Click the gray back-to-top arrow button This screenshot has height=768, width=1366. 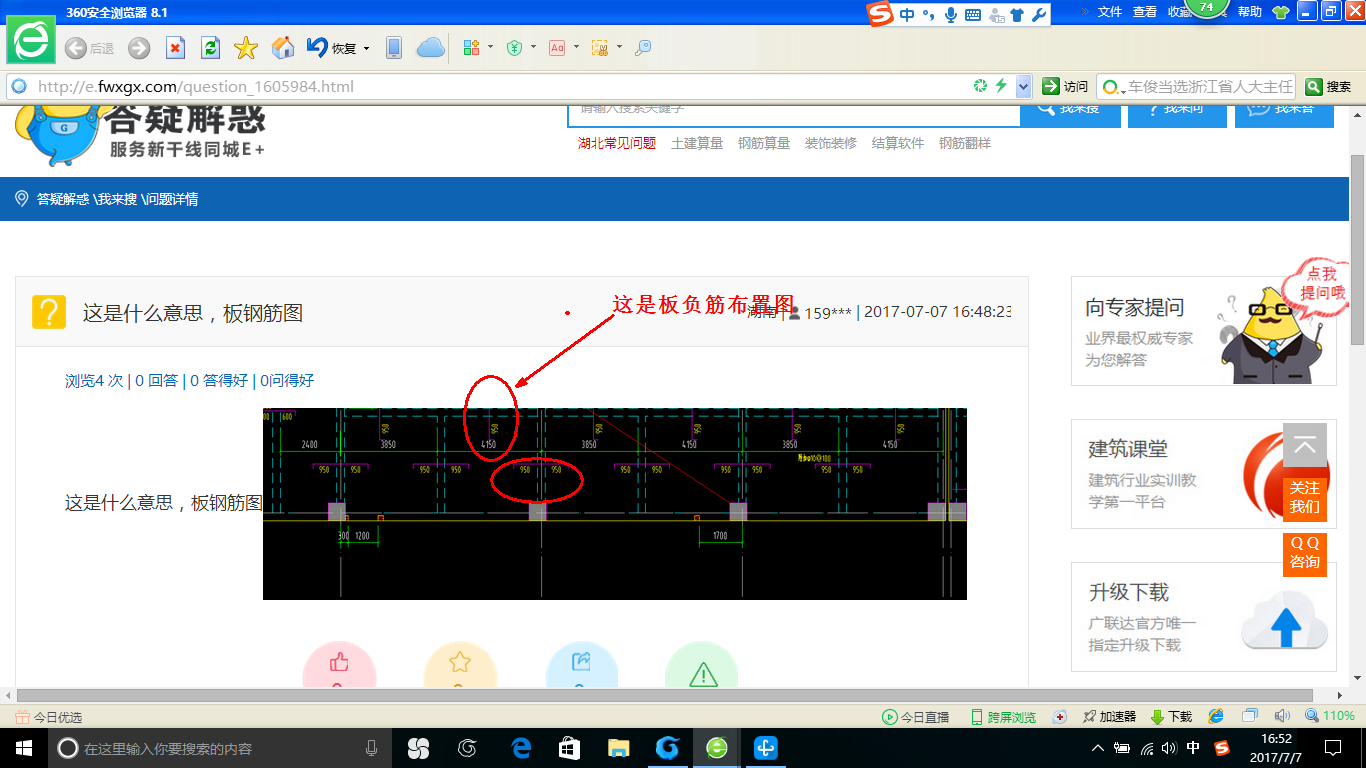click(x=1305, y=445)
